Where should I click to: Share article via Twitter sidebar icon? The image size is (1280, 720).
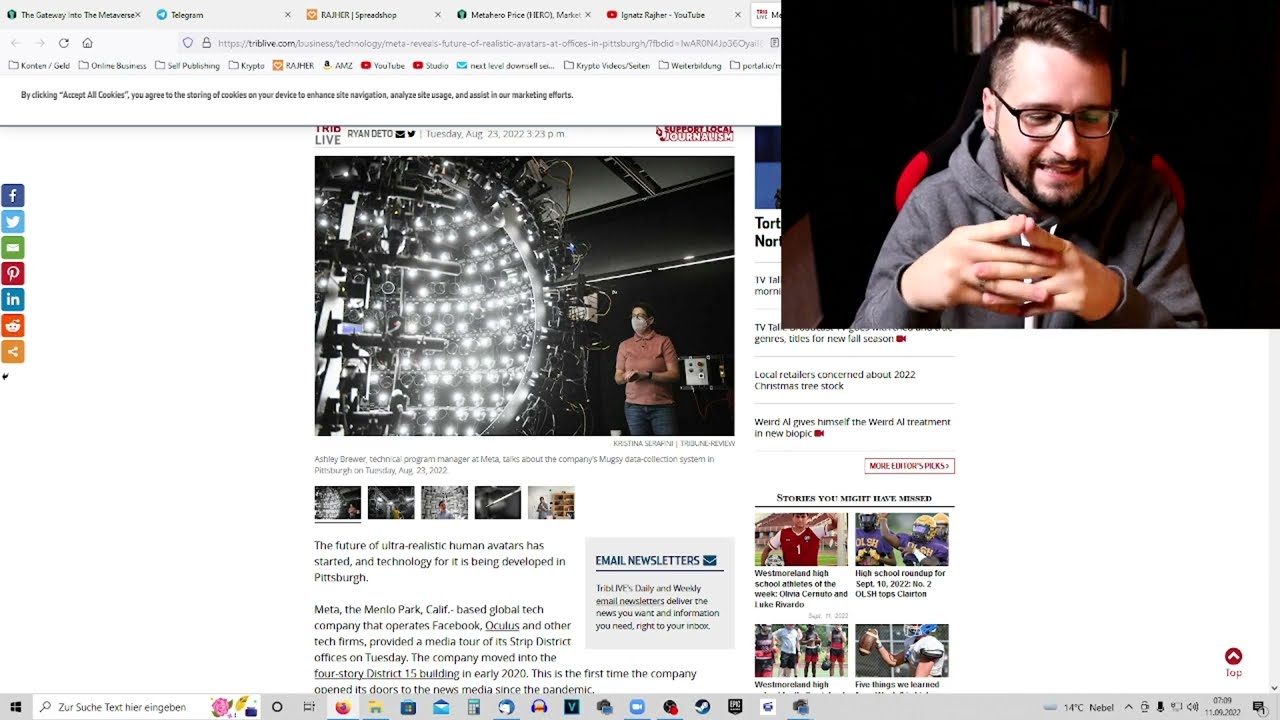(x=13, y=222)
